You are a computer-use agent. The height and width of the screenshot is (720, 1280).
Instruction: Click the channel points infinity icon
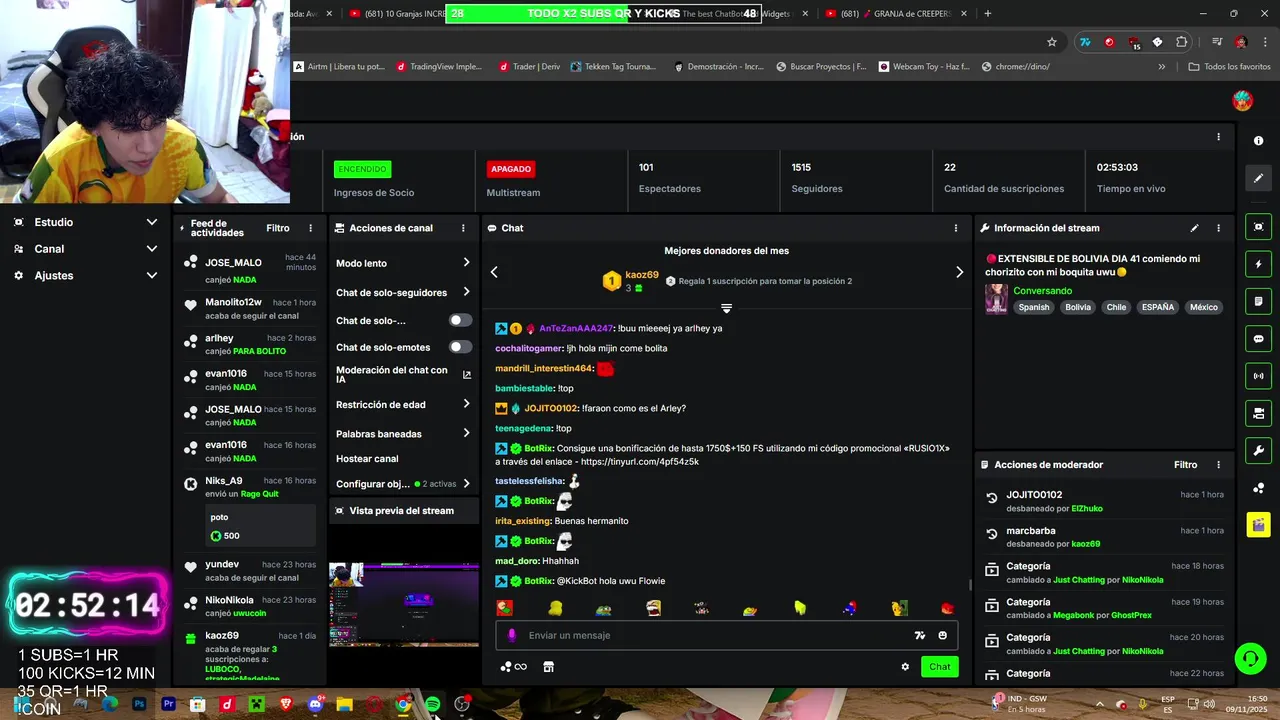[513, 667]
